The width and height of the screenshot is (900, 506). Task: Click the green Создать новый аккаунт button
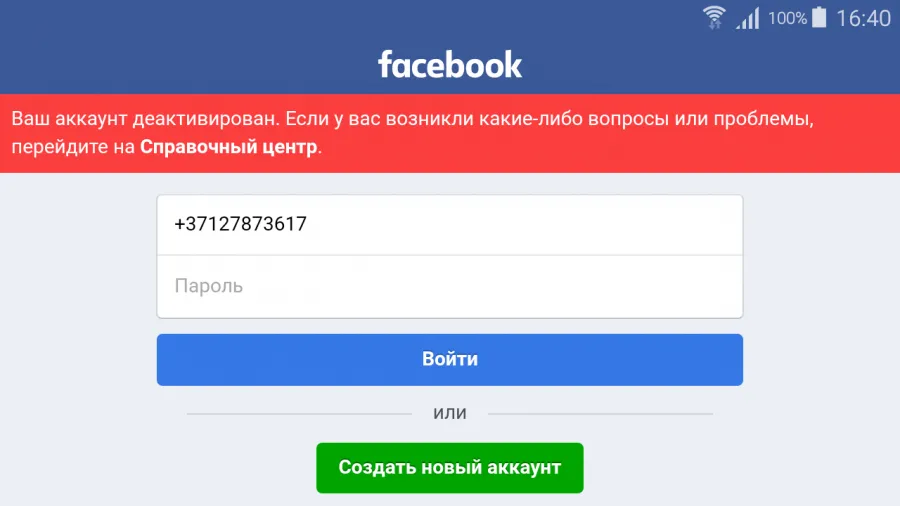tap(450, 468)
